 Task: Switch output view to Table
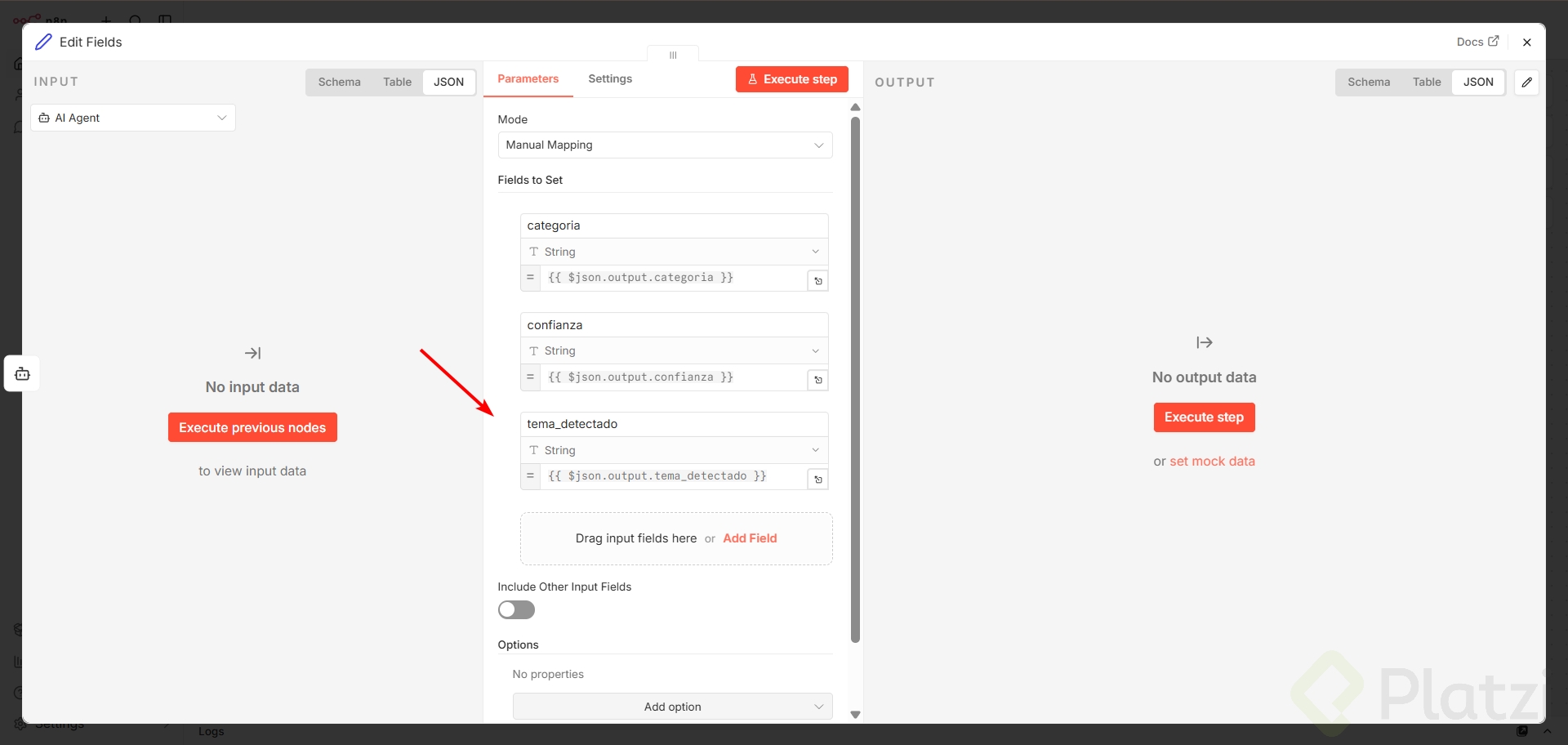pos(1426,83)
